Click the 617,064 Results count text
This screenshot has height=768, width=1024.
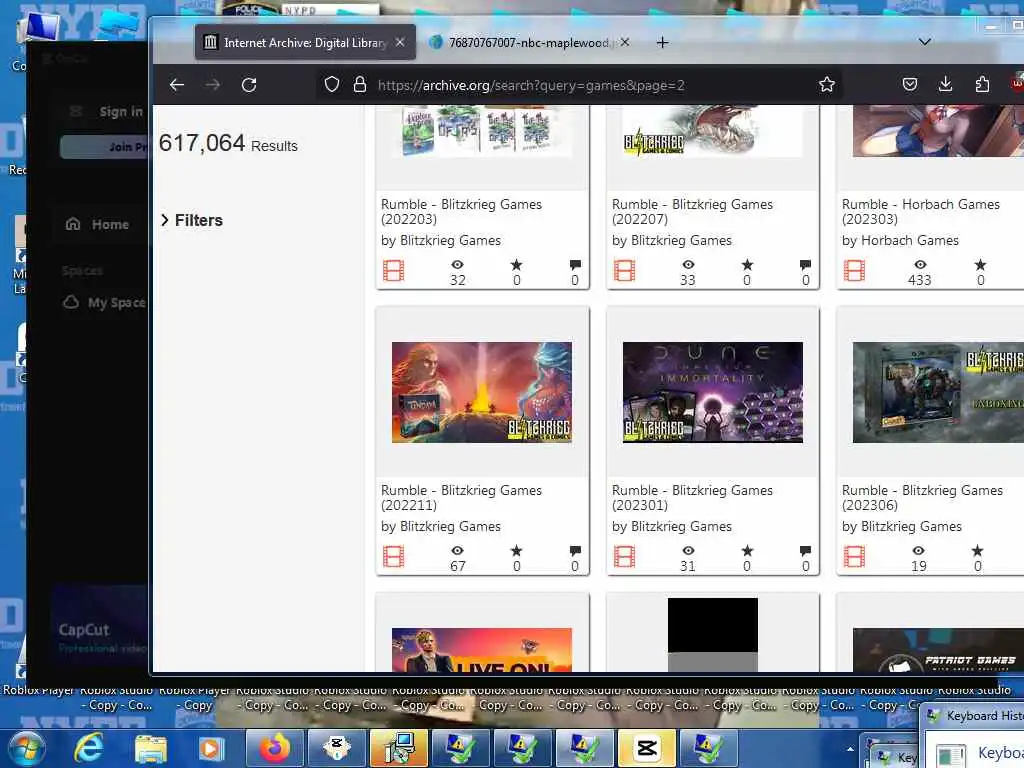click(x=228, y=143)
